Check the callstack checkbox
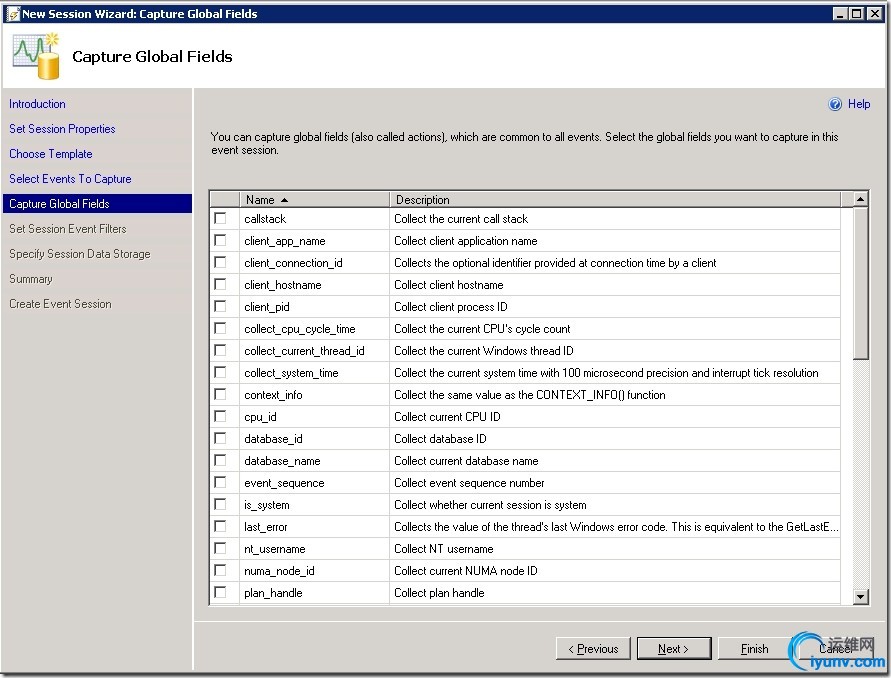Image resolution: width=891 pixels, height=678 pixels. (220, 218)
